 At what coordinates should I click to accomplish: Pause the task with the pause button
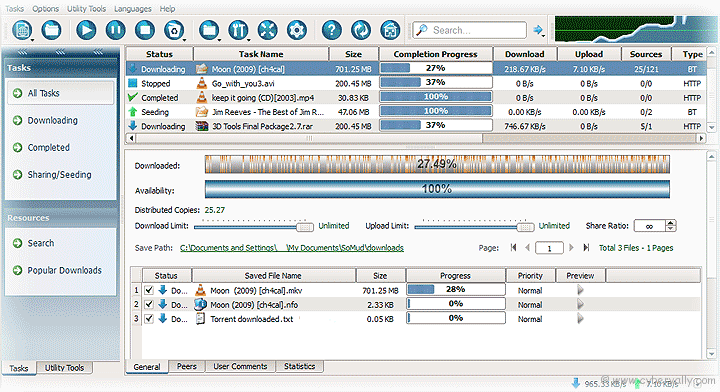click(115, 30)
